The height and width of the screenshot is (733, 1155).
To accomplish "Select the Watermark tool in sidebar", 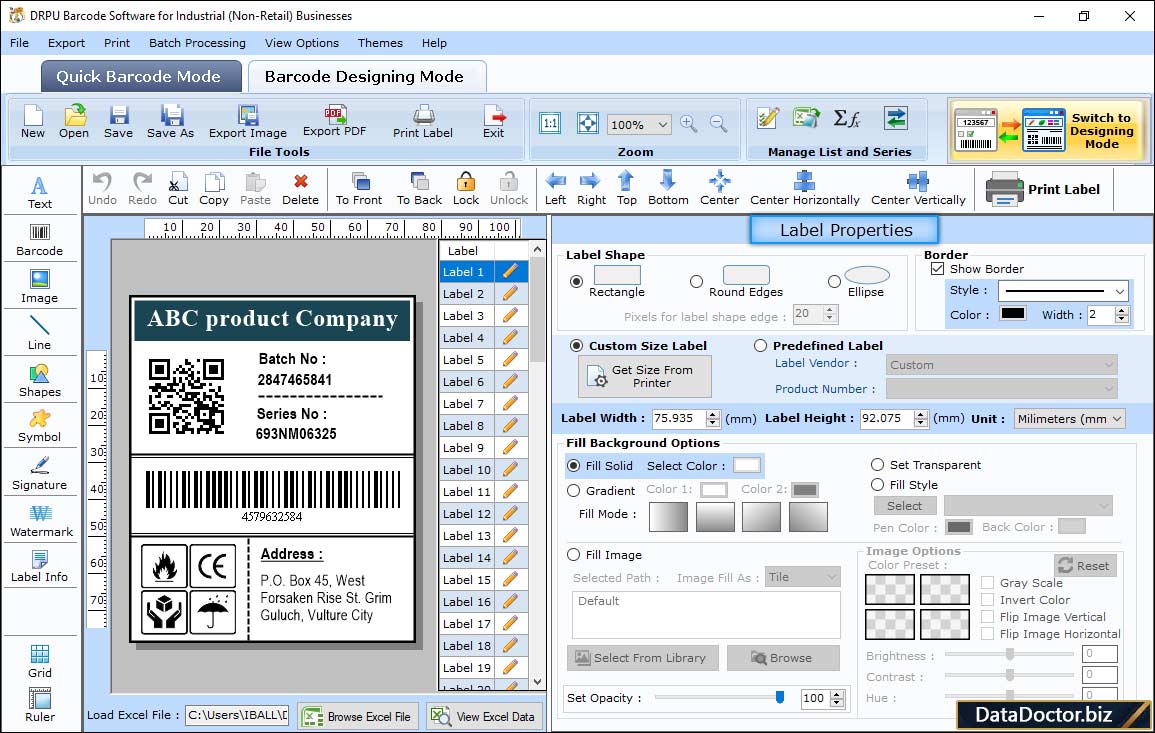I will click(41, 520).
